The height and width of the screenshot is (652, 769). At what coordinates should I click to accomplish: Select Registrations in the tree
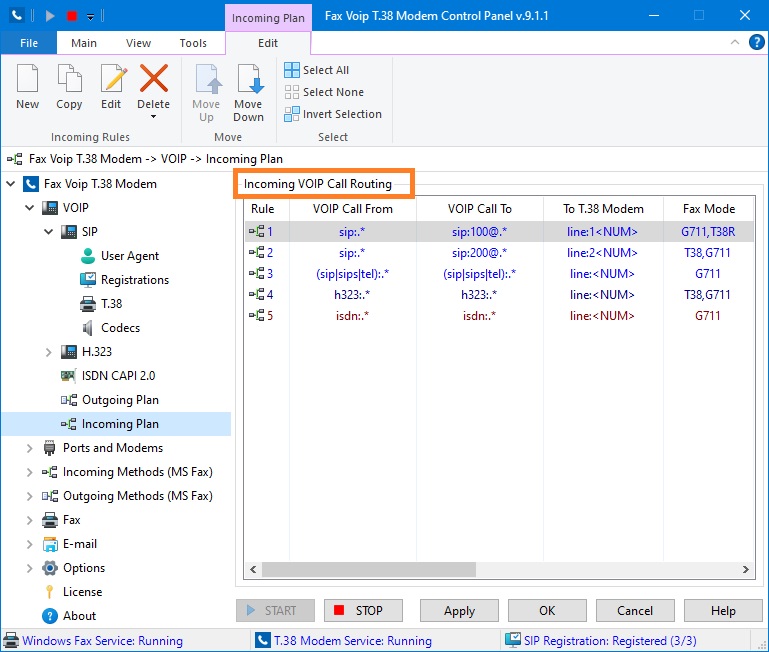tap(135, 280)
